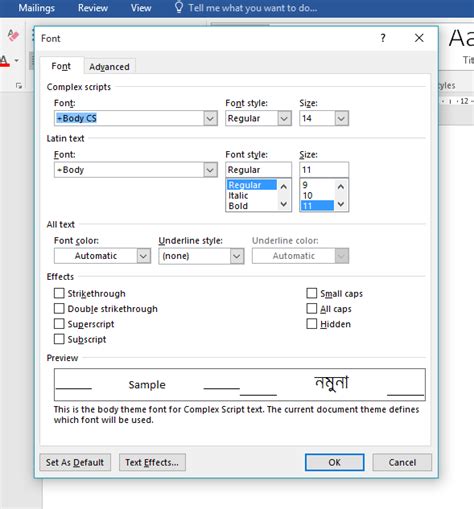Open the Underline style dropdown
This screenshot has height=509, width=474.
pos(237,256)
